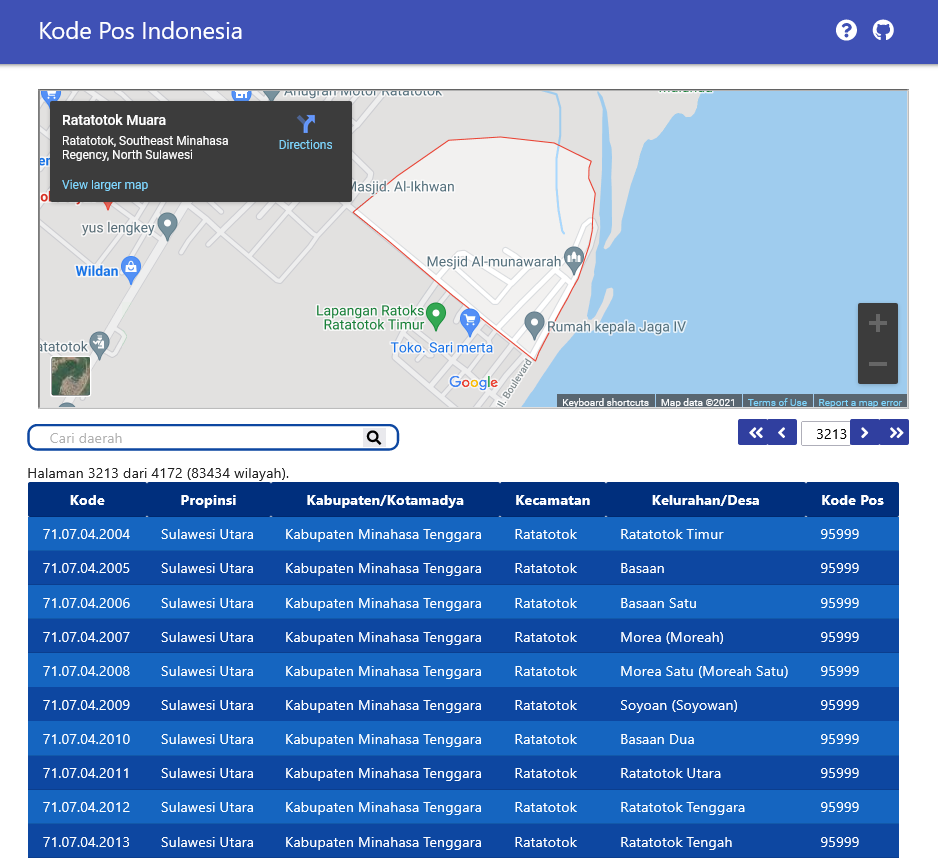Click the Kode Pos column header
Viewport: 938px width, 858px height.
click(x=852, y=500)
